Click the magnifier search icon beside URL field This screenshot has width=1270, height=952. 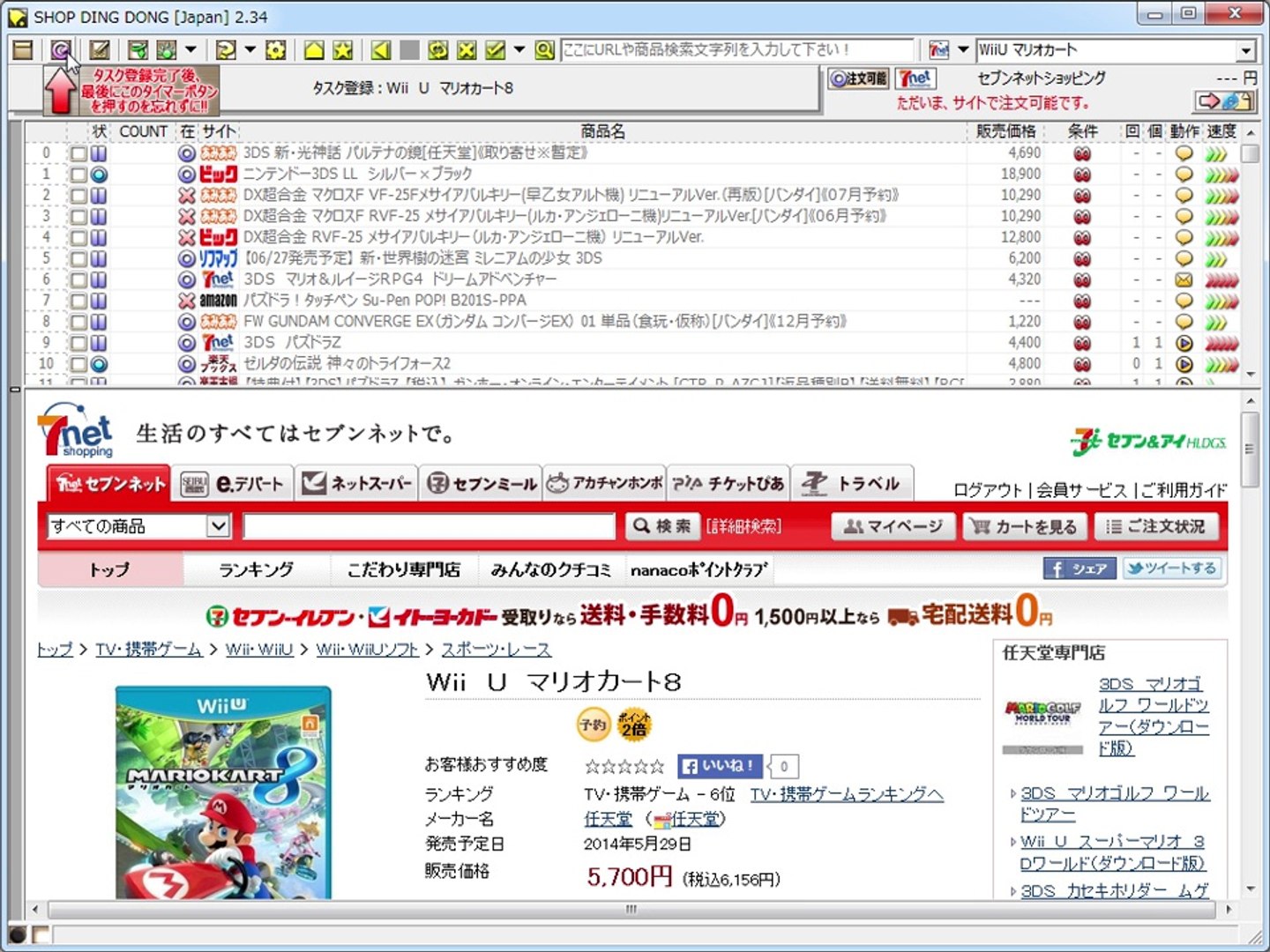545,50
